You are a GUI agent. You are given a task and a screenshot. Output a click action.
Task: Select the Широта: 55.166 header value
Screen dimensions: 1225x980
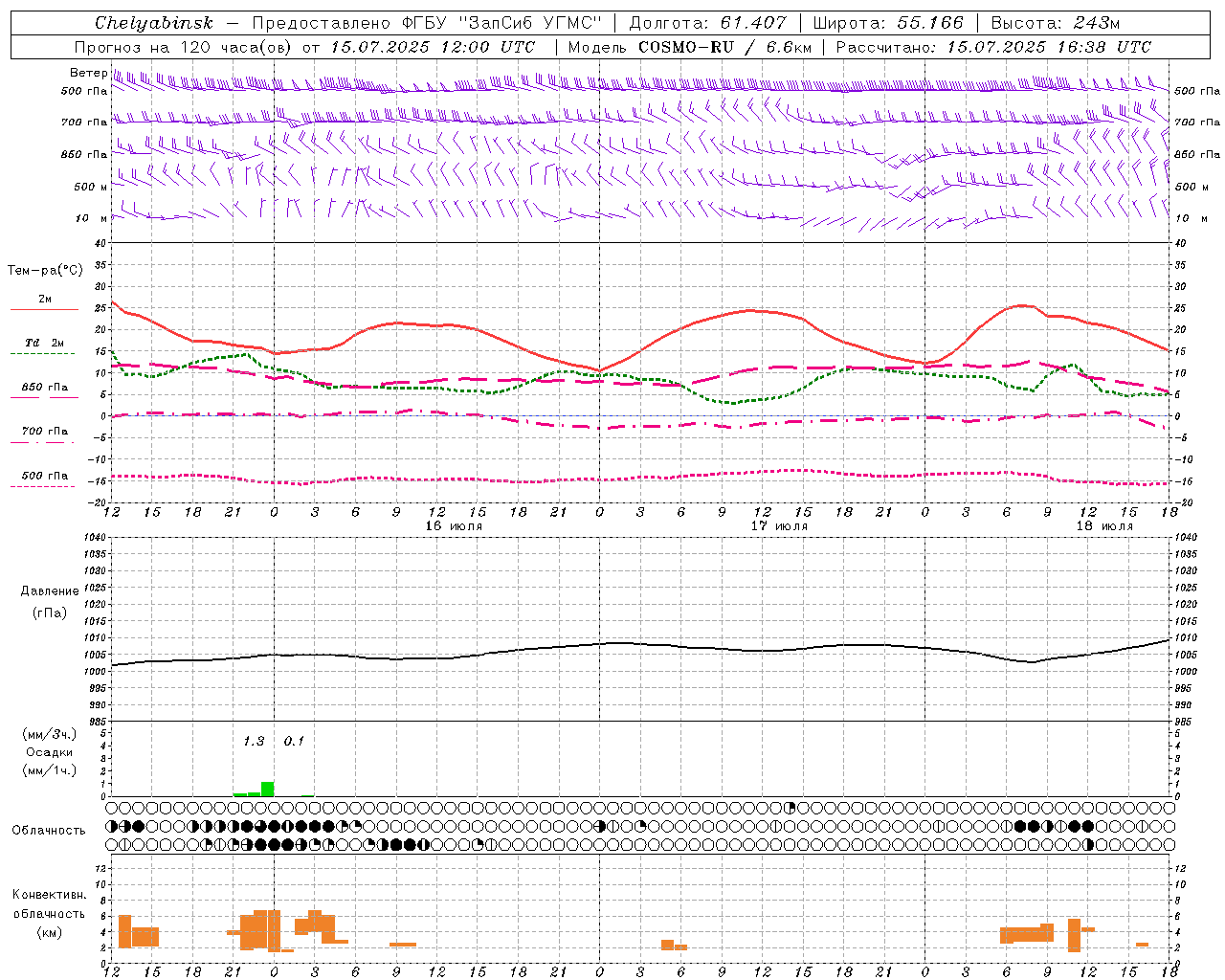[888, 23]
